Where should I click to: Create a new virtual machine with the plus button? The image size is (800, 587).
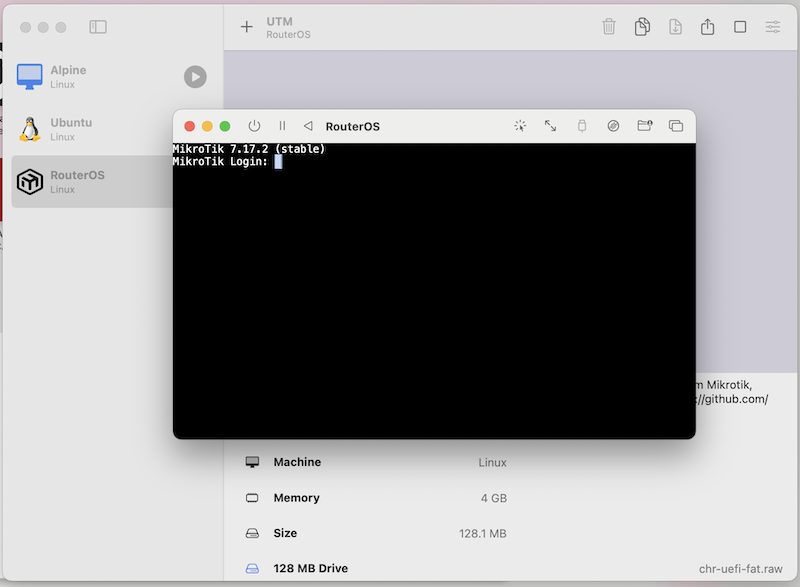(247, 27)
